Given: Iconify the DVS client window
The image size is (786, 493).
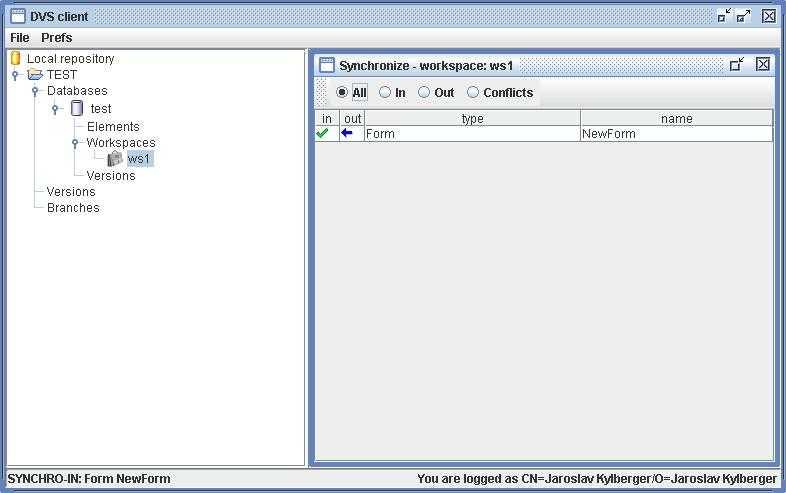Looking at the screenshot, I should [x=724, y=16].
